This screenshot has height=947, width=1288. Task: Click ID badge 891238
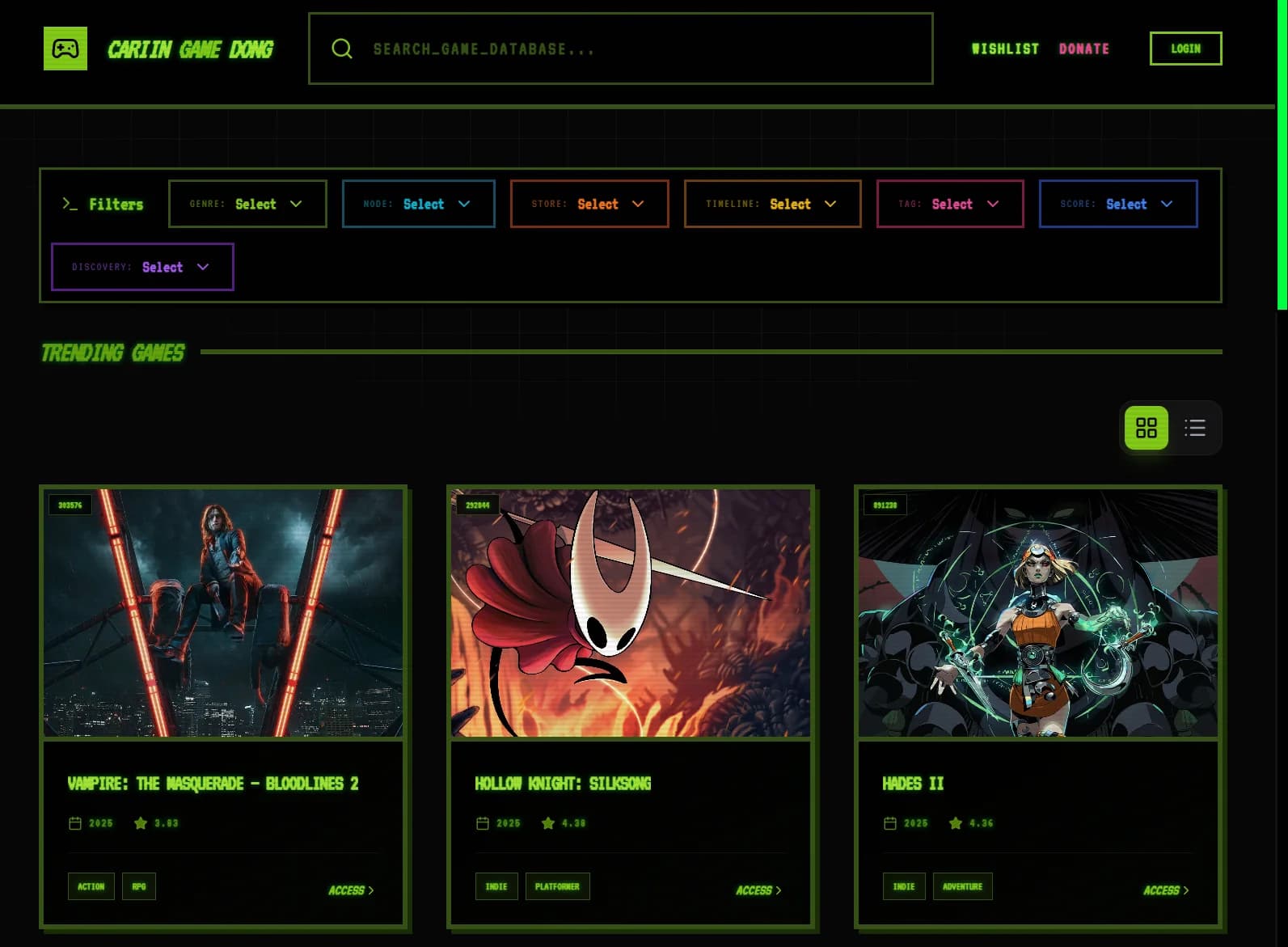coord(885,505)
